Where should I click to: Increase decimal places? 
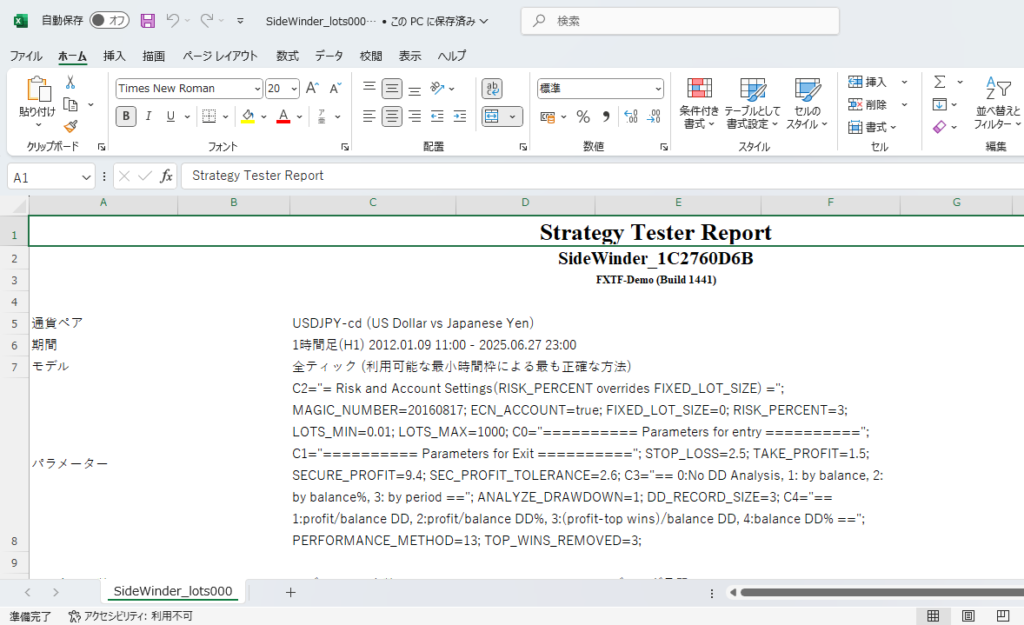[630, 117]
